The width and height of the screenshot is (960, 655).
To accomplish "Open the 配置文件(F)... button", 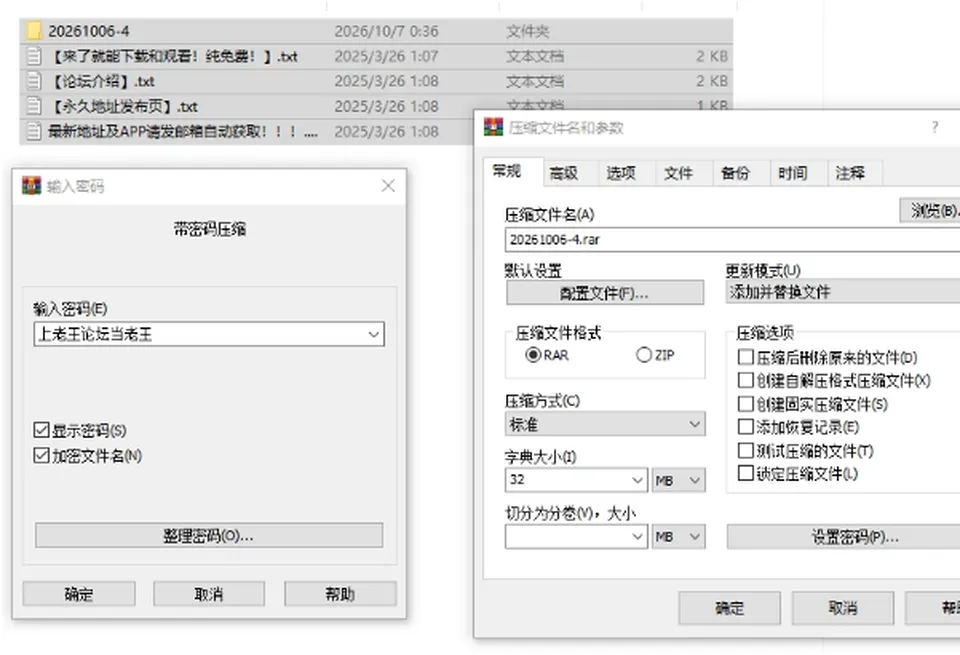I will click(605, 293).
